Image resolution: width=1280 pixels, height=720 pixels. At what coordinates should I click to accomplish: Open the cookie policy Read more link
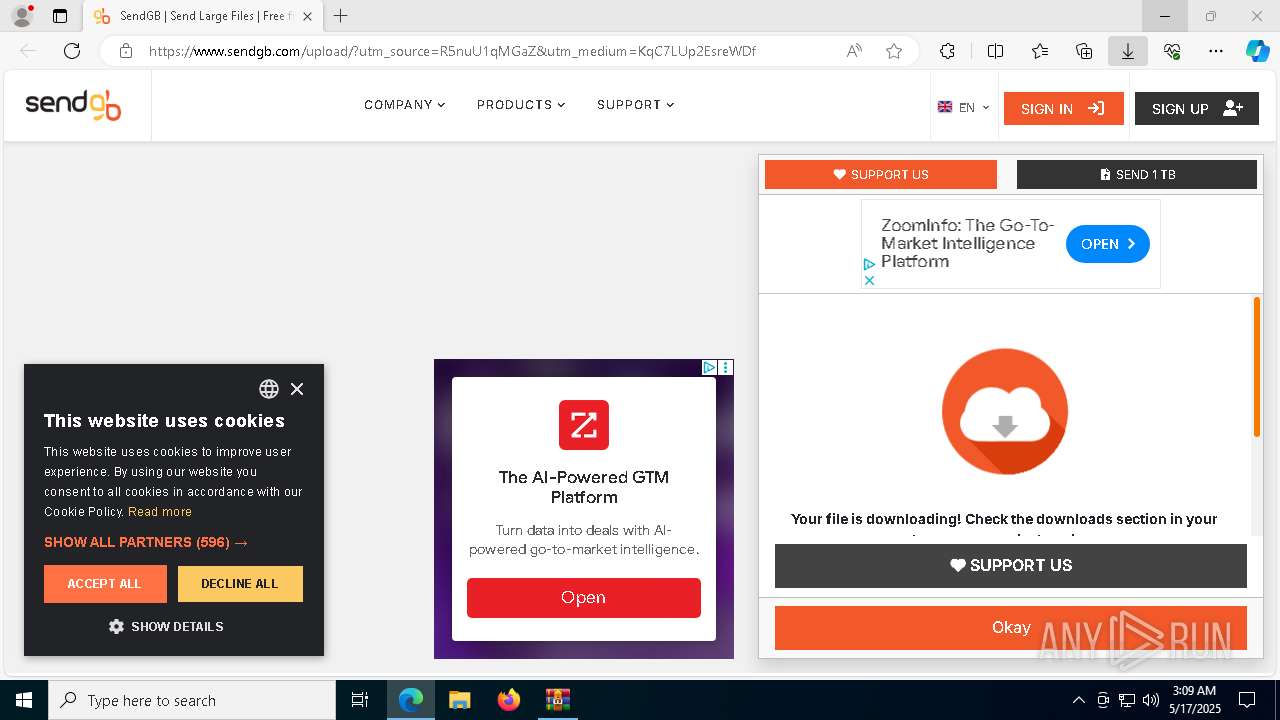click(160, 511)
